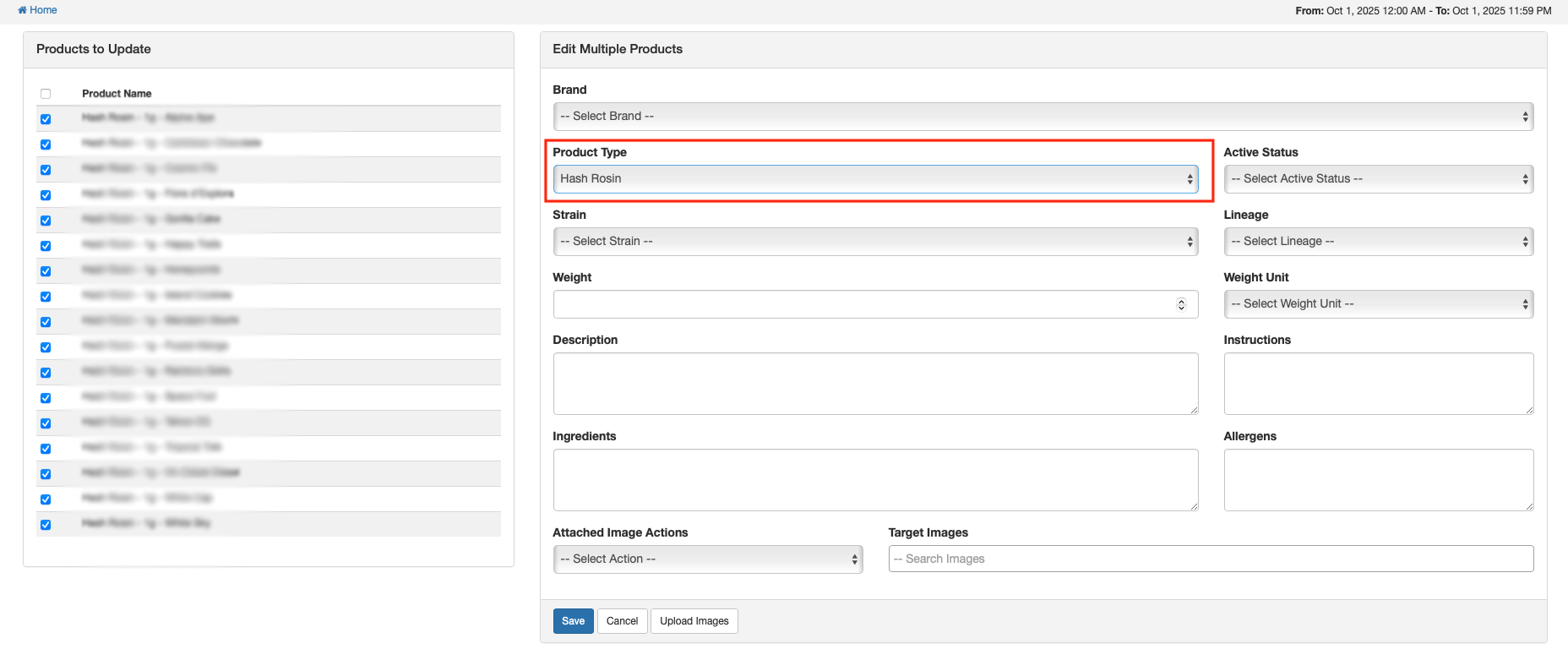Image resolution: width=1568 pixels, height=660 pixels.
Task: Choose a Lineage from the dropdown
Action: click(x=1378, y=242)
